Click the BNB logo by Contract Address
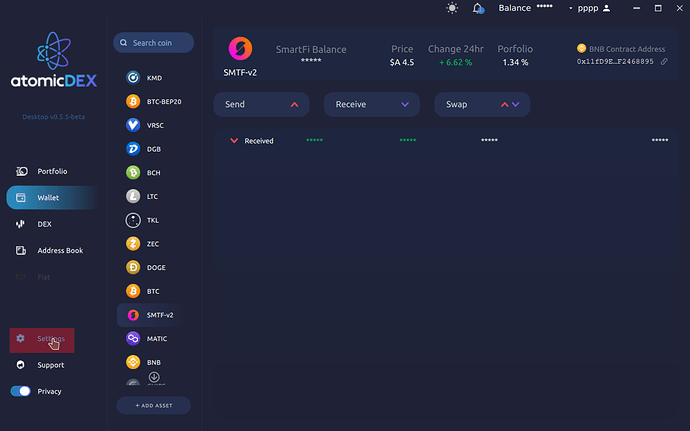Viewport: 690px width, 431px height. (x=581, y=48)
